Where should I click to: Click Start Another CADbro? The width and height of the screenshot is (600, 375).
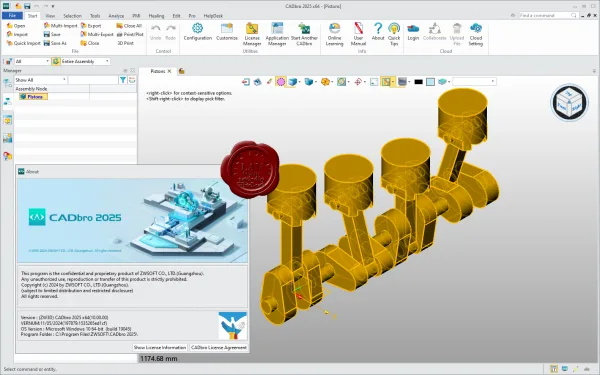[x=304, y=34]
